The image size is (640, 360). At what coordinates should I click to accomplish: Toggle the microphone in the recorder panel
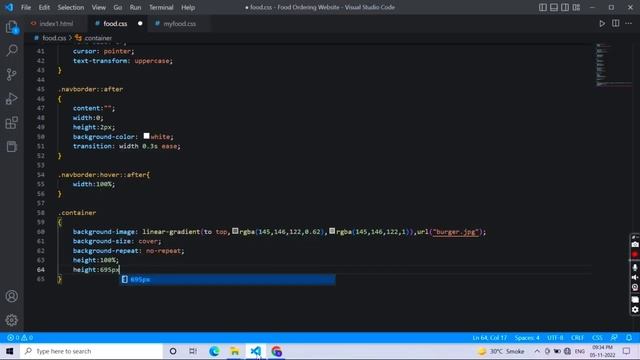tap(635, 267)
